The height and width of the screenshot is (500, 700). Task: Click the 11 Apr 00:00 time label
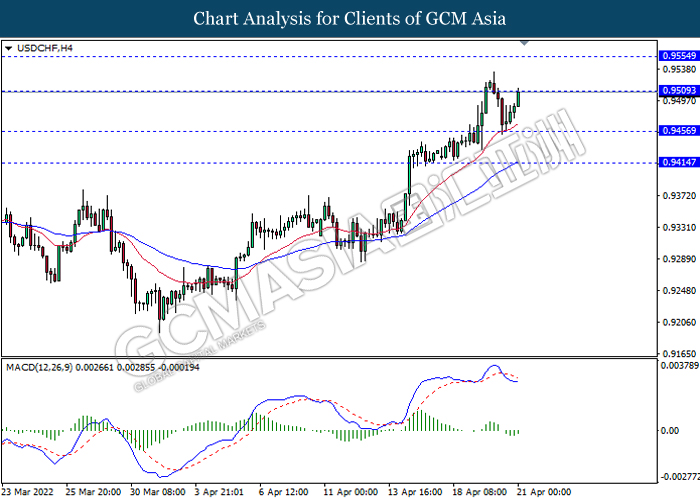(x=351, y=492)
